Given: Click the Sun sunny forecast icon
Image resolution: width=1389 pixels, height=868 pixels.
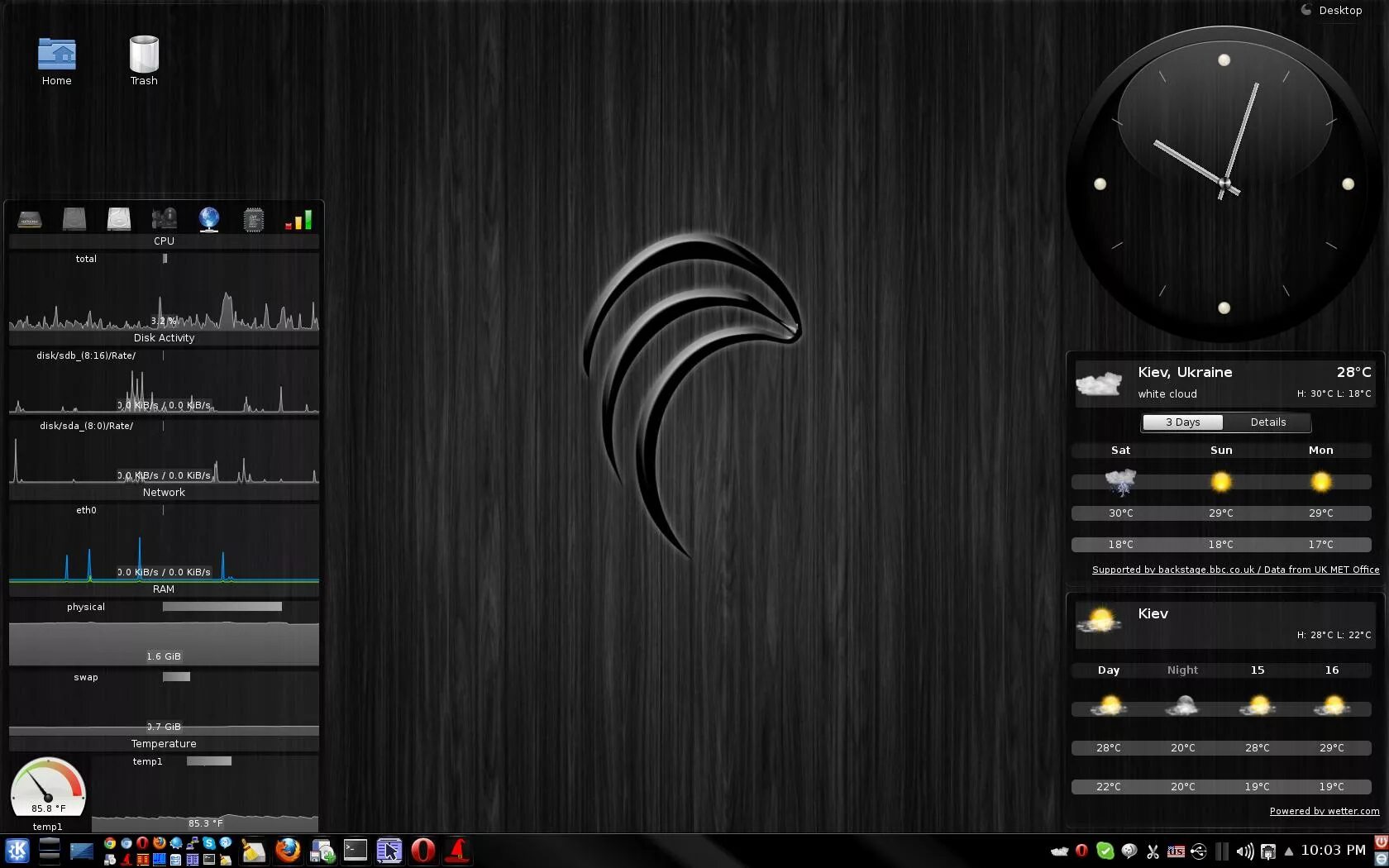Looking at the screenshot, I should pyautogui.click(x=1221, y=482).
